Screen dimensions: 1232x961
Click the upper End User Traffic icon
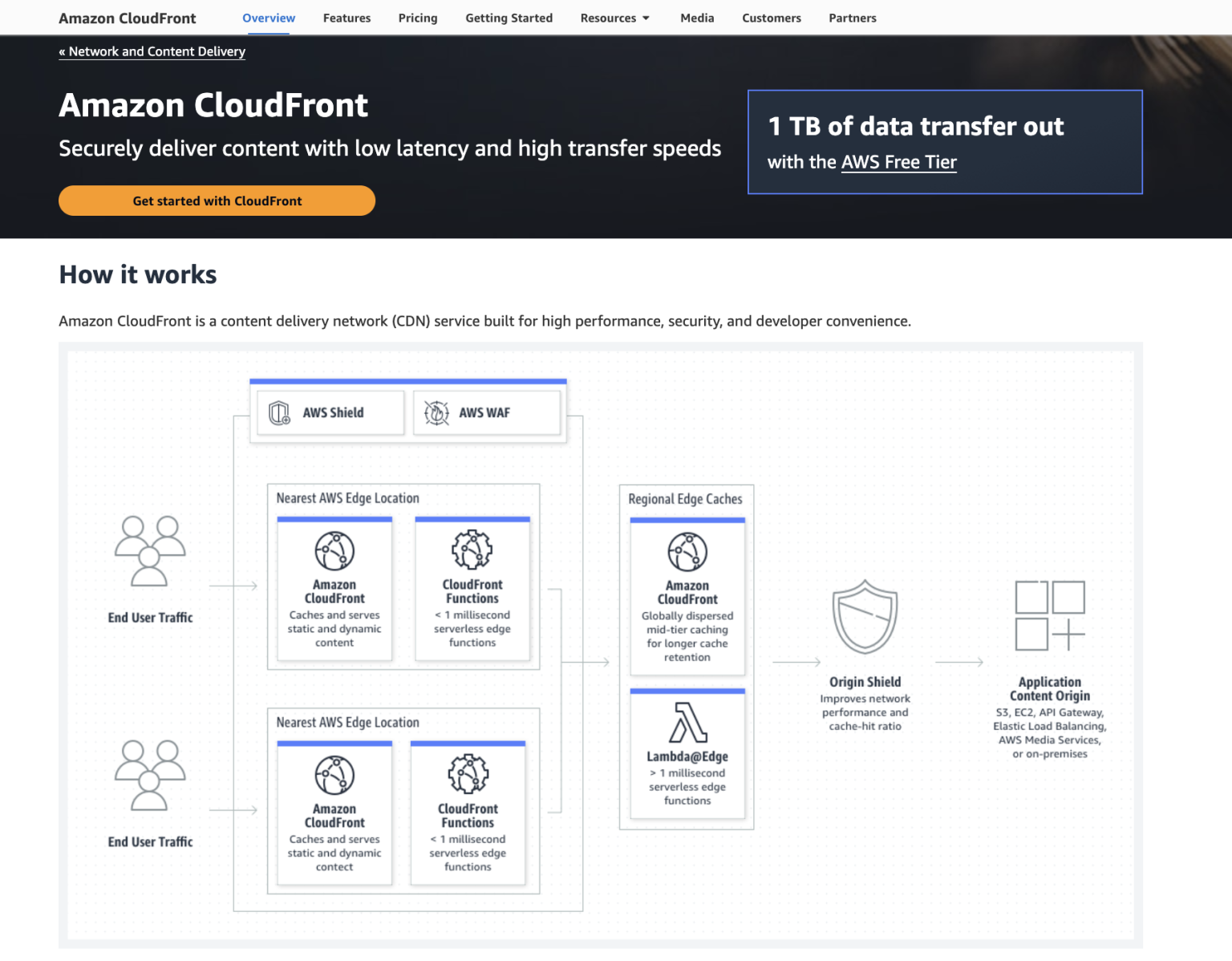click(149, 549)
